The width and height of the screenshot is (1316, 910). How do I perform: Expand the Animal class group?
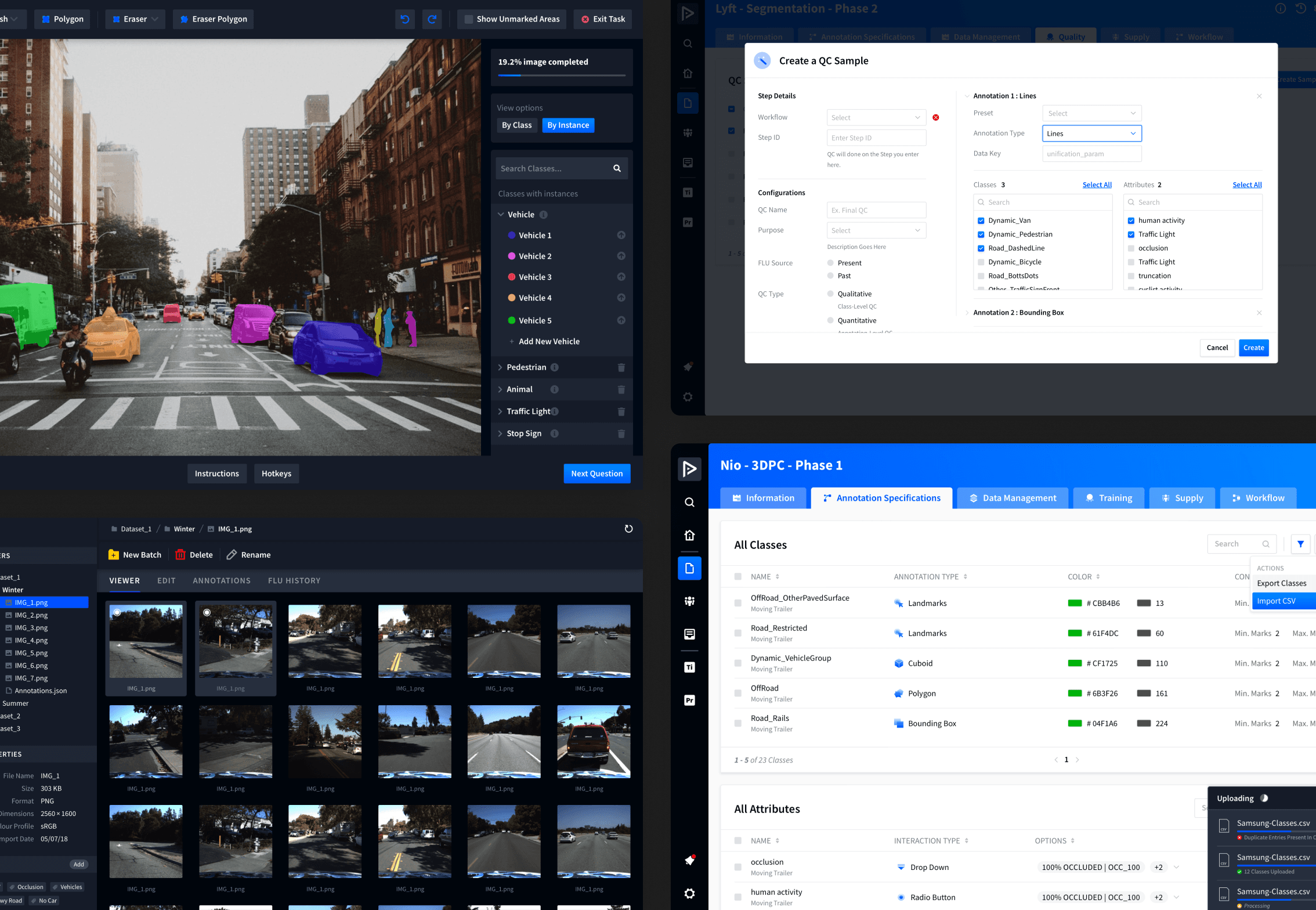pos(500,389)
